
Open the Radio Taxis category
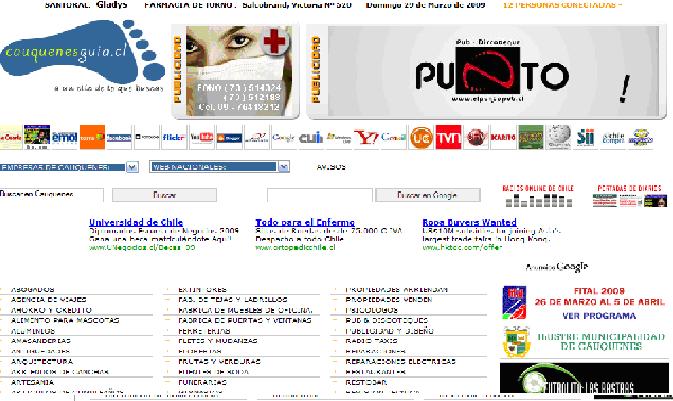click(x=371, y=341)
